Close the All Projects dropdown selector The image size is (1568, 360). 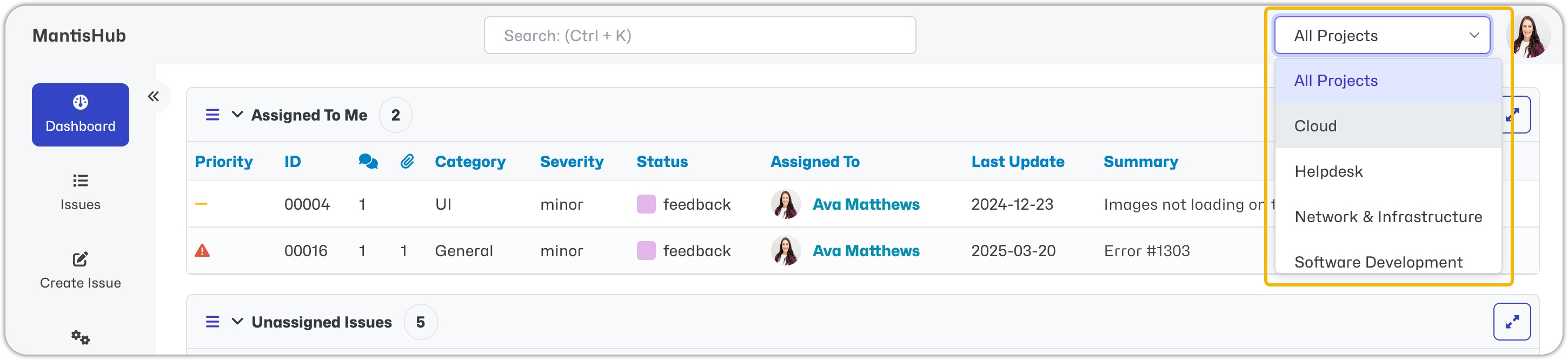click(x=1382, y=35)
